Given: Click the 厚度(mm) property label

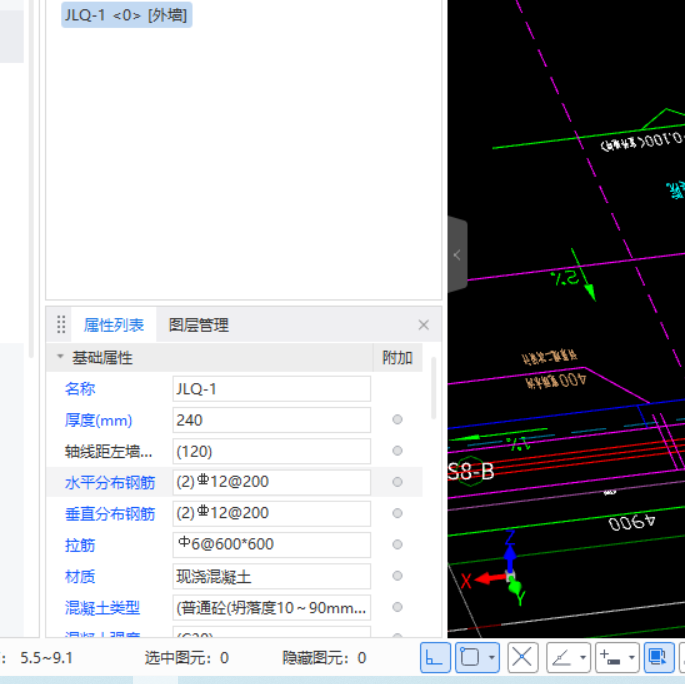Looking at the screenshot, I should 98,420.
